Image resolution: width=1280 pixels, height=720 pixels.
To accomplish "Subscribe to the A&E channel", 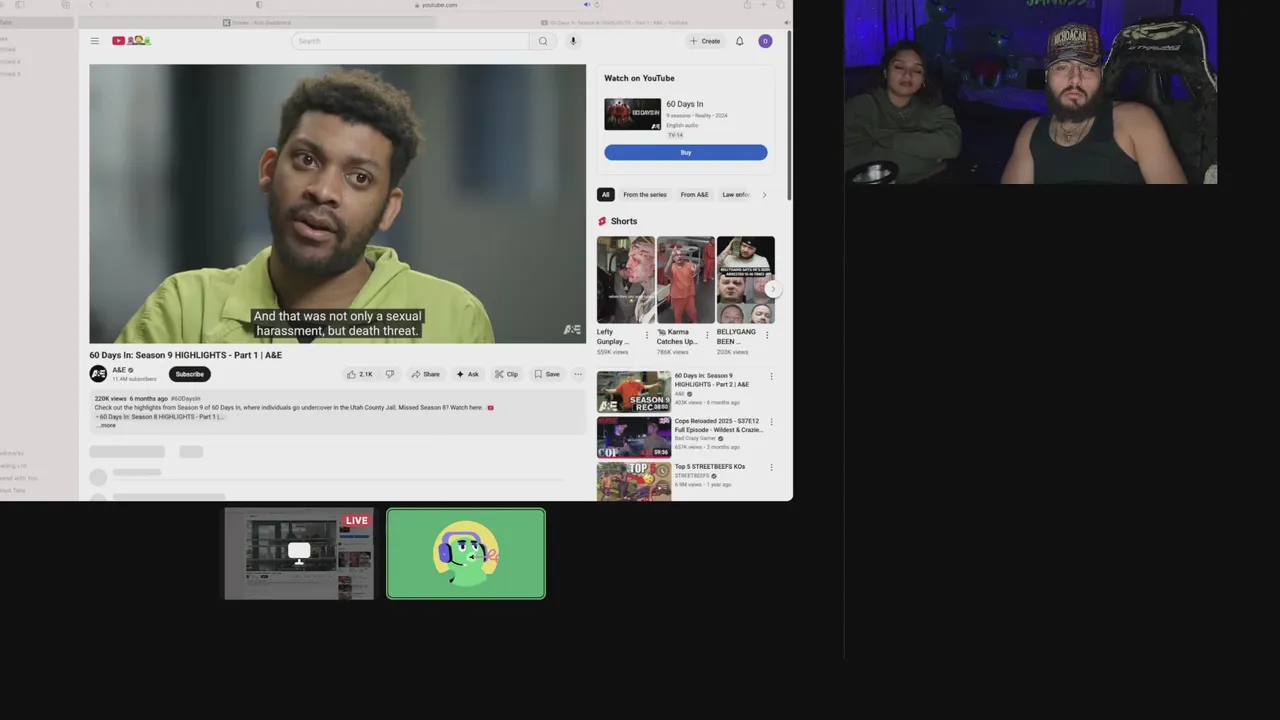I will click(189, 374).
